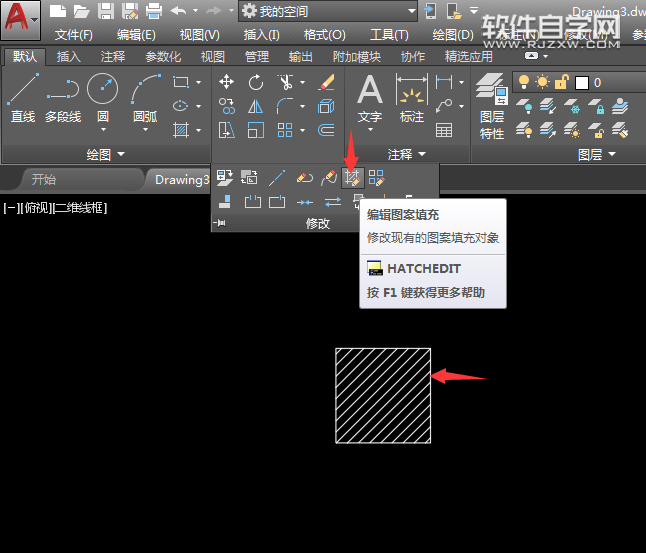Activate the Move tool in the modify panel
The image size is (646, 553).
click(227, 82)
